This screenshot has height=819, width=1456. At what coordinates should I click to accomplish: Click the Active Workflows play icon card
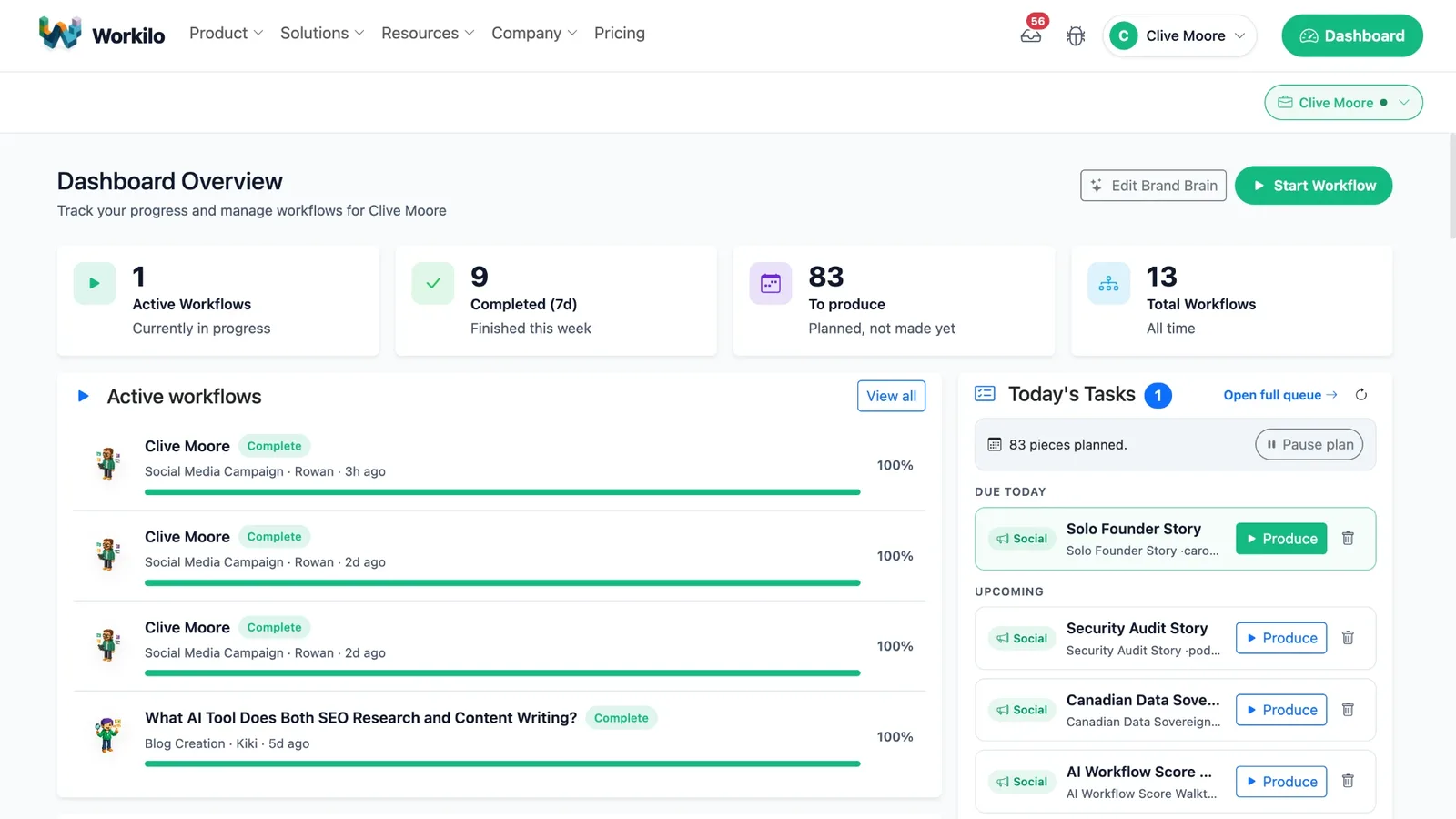[x=95, y=283]
